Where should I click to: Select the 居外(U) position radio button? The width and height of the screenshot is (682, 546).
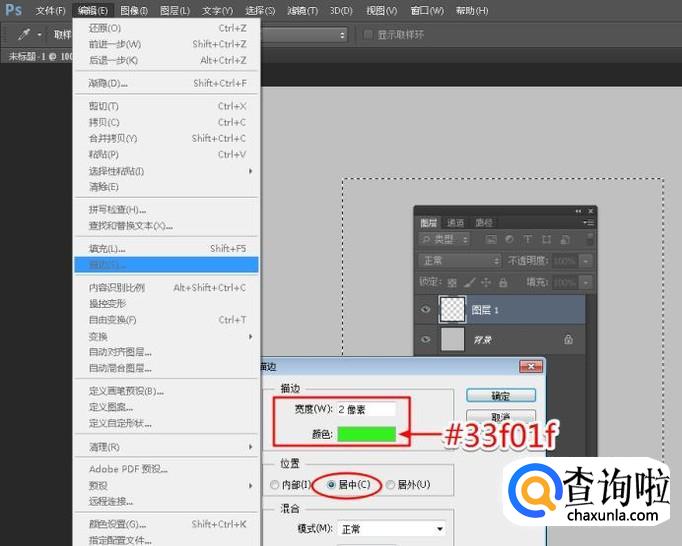tap(391, 485)
